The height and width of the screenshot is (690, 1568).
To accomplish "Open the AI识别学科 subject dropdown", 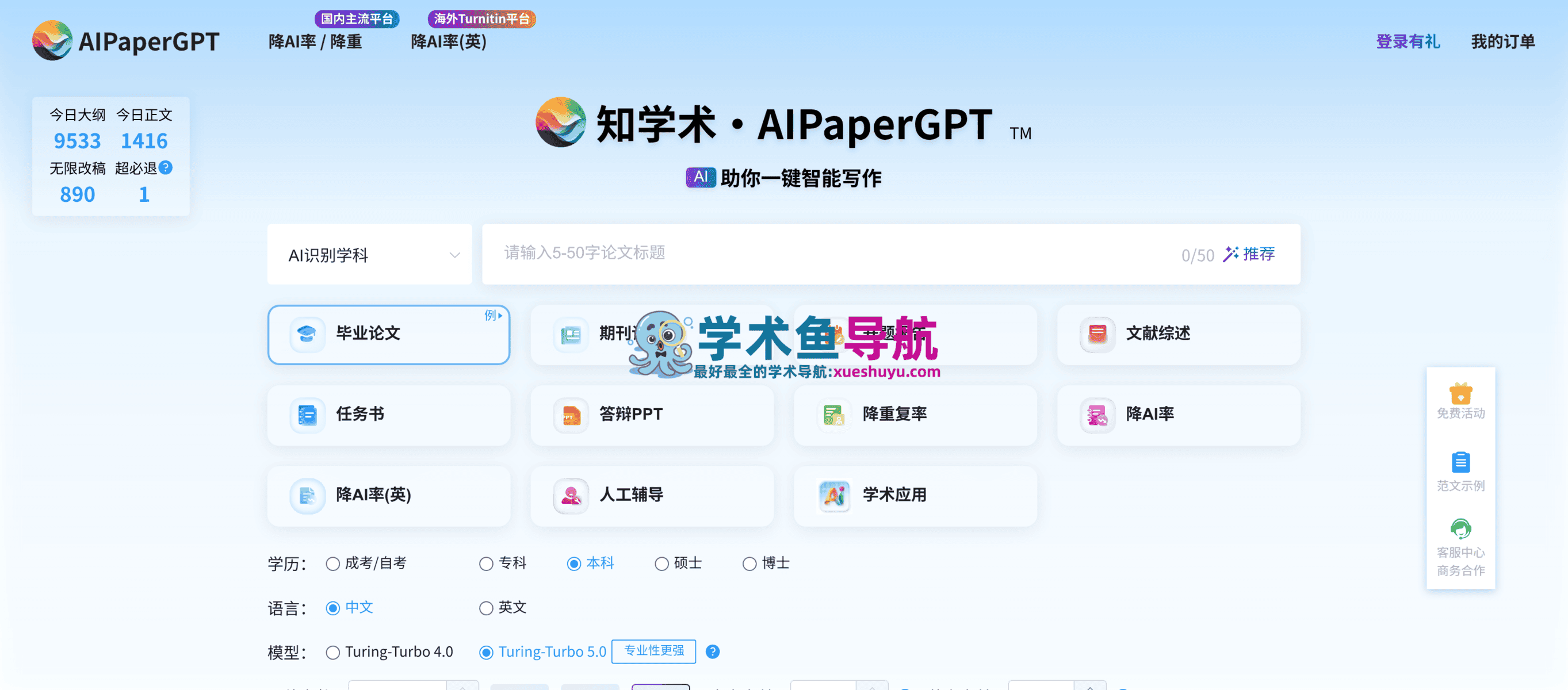I will click(x=369, y=254).
